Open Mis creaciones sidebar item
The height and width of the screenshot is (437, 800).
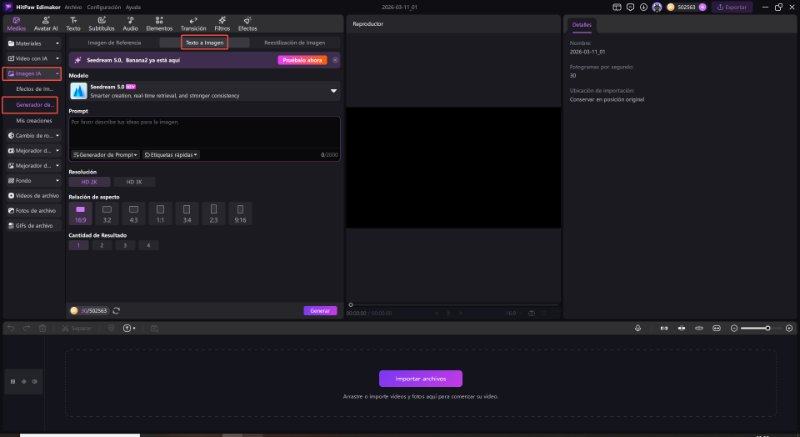click(x=34, y=121)
